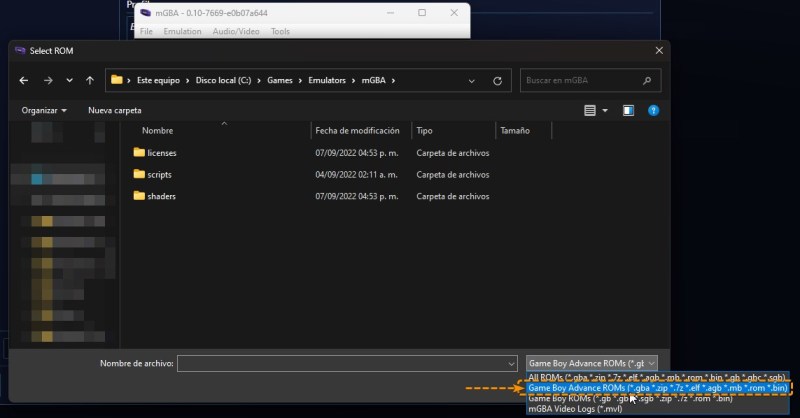Sort by Tipo column header

[x=424, y=131]
